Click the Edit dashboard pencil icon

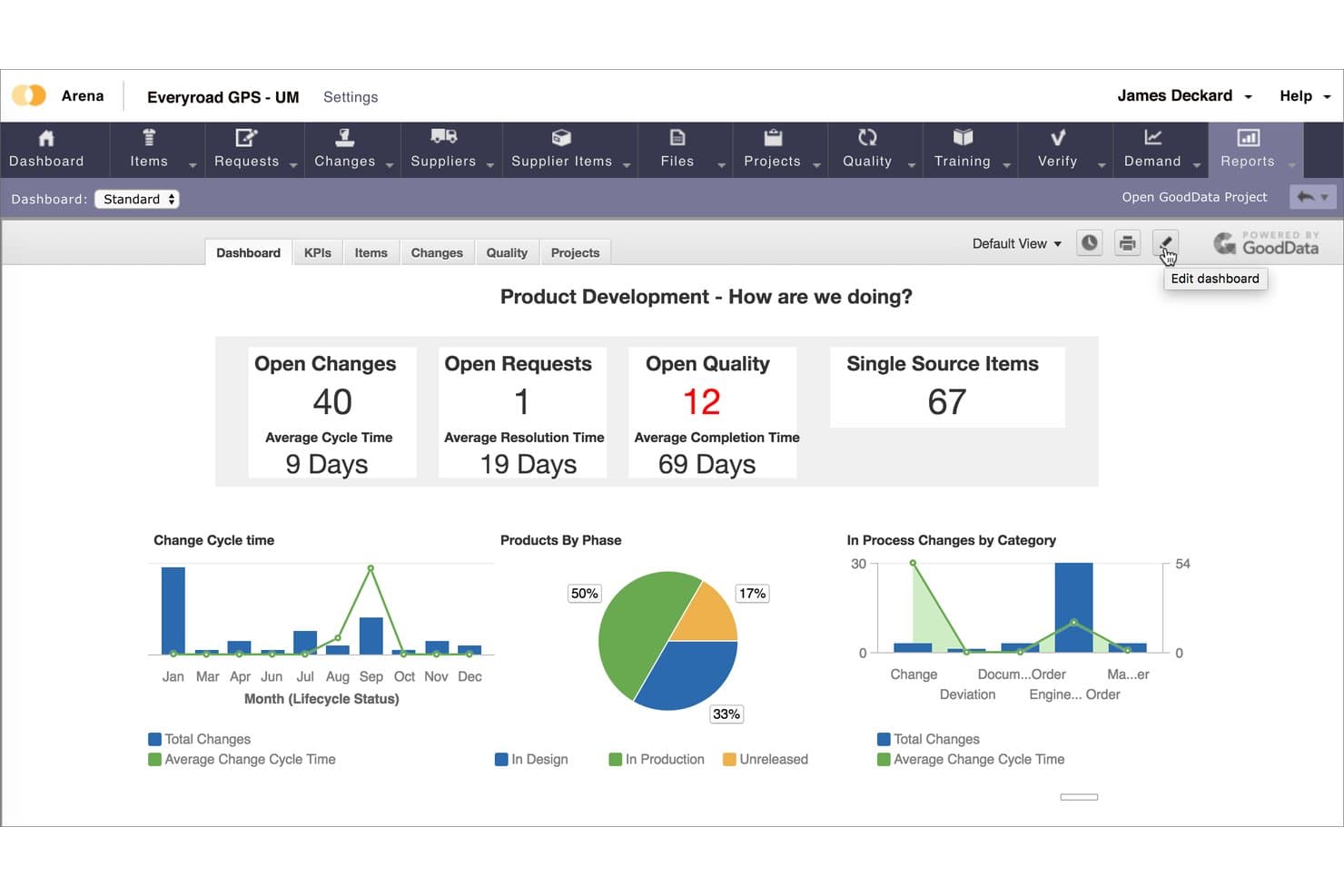pos(1165,242)
